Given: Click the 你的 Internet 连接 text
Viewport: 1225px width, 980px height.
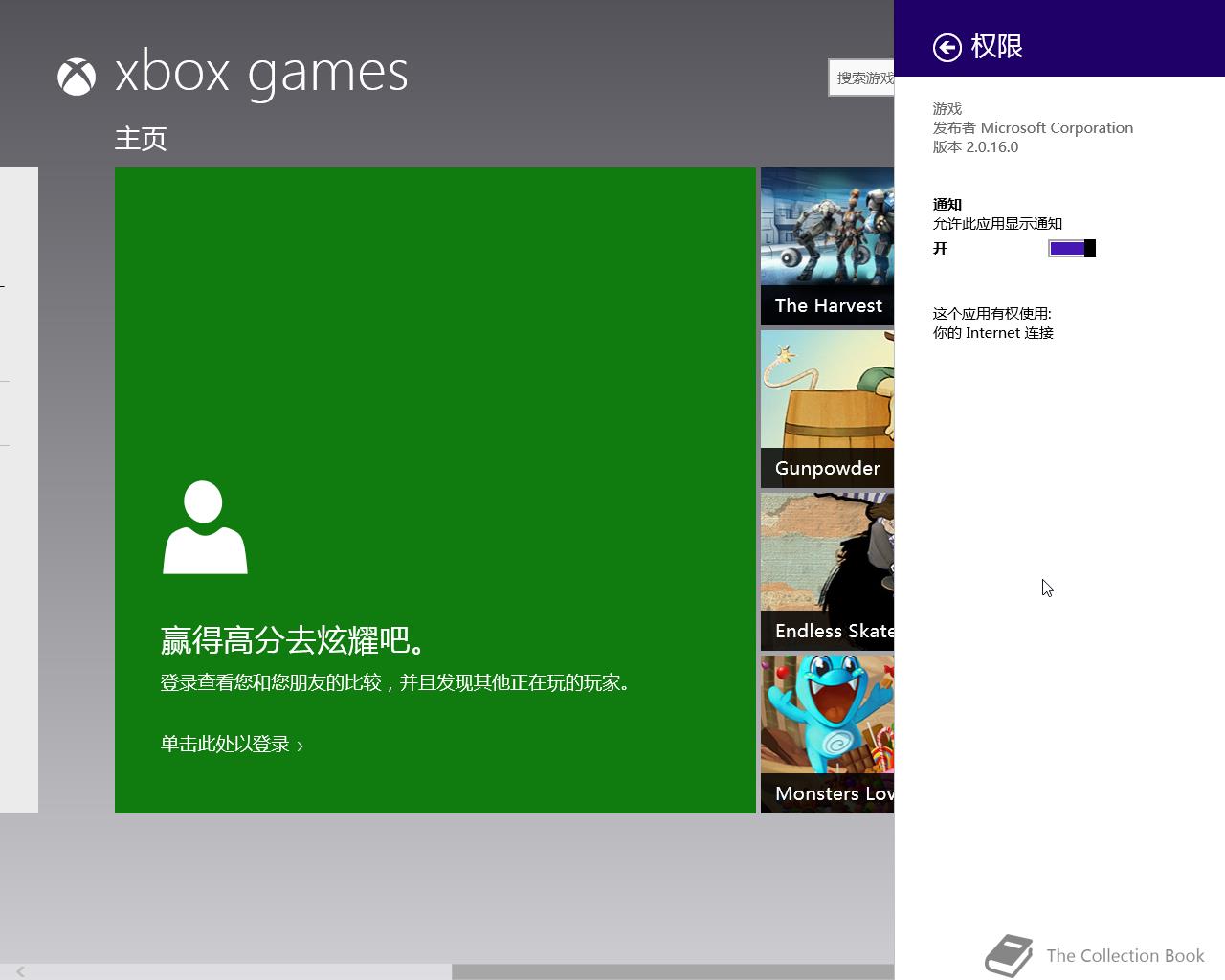Looking at the screenshot, I should (x=992, y=333).
